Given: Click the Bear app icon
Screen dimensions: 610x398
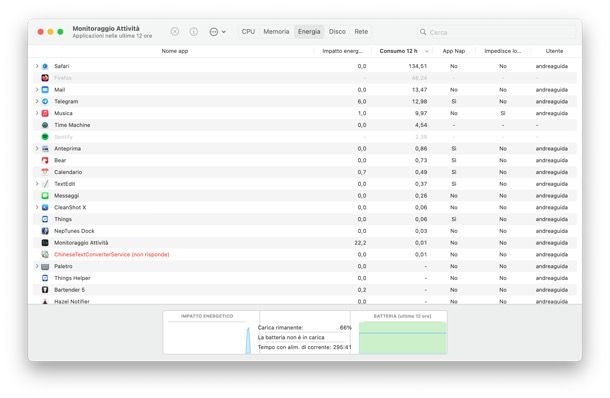Looking at the screenshot, I should [45, 160].
